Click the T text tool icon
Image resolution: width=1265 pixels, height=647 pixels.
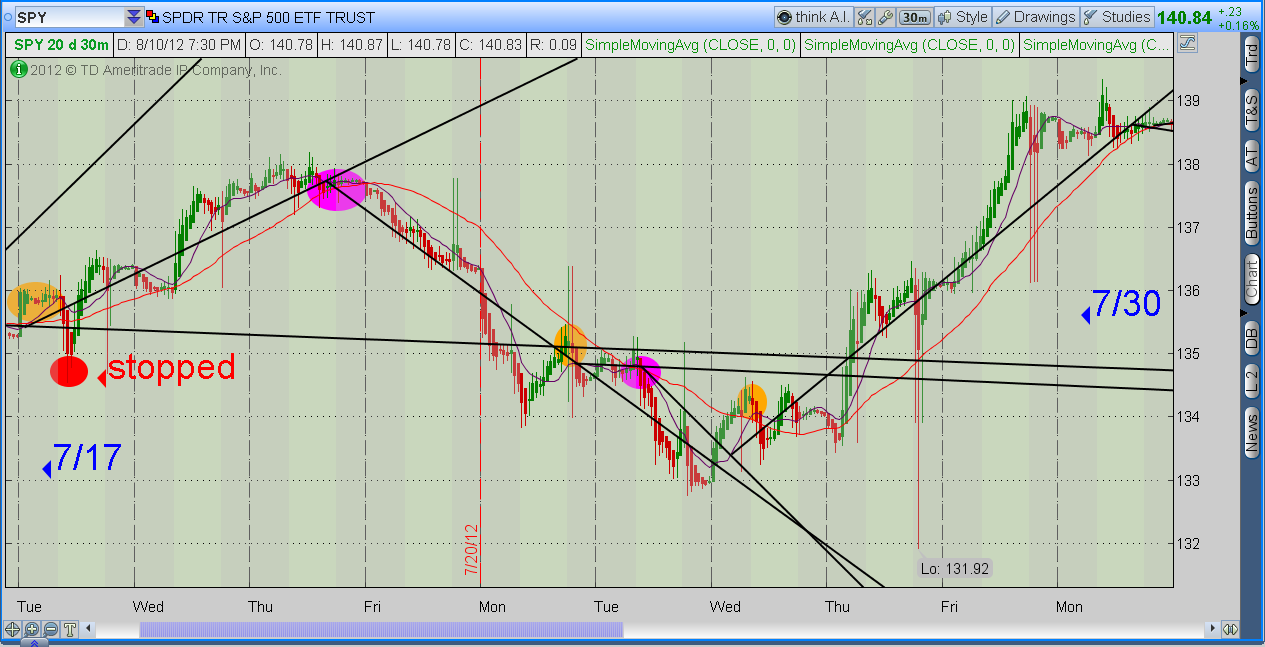70,630
